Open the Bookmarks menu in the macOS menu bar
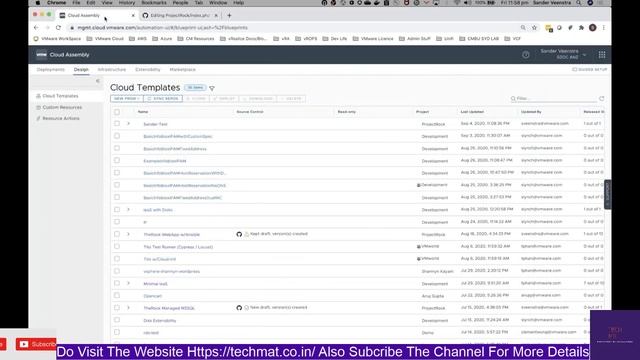This screenshot has width=640, height=360. coord(154,3)
